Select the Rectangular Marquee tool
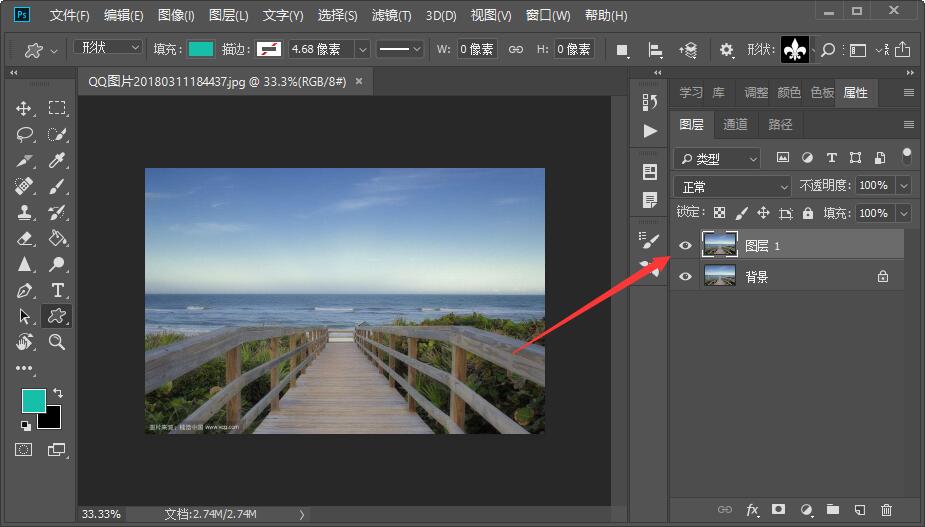925x527 pixels. pos(57,108)
